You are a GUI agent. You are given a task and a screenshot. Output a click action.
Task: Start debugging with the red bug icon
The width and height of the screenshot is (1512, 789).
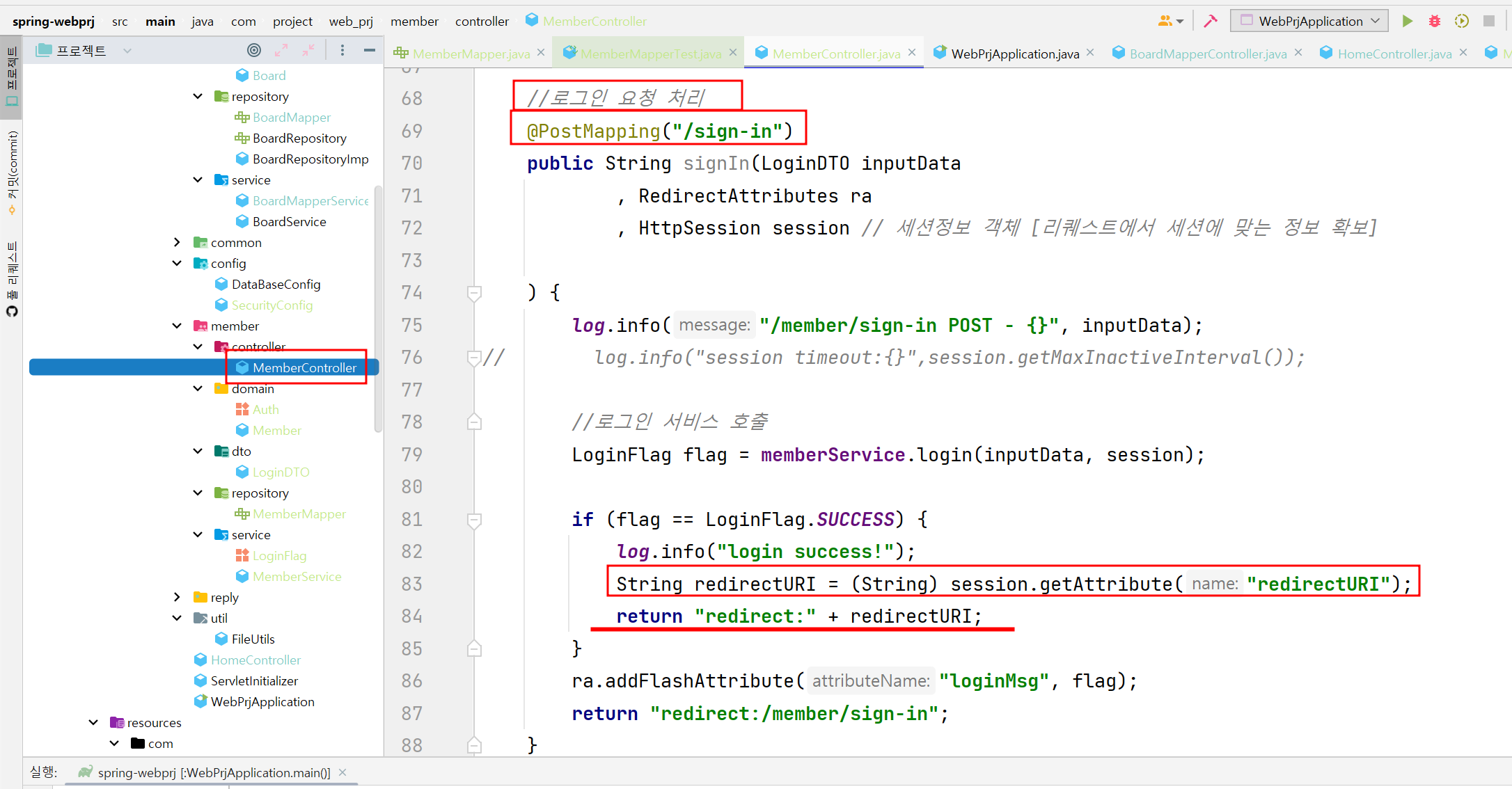[x=1434, y=21]
